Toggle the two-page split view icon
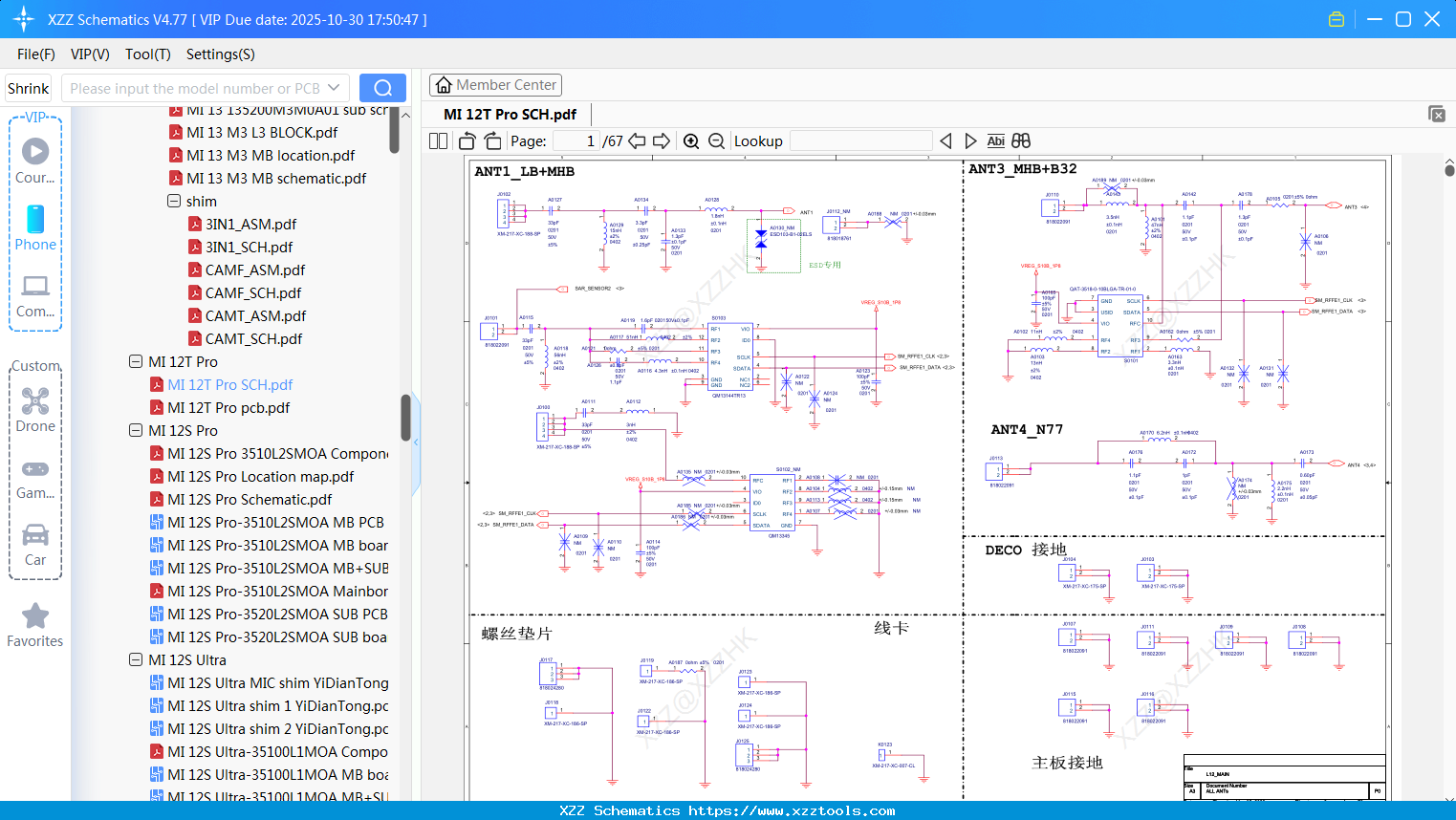This screenshot has height=820, width=1456. click(x=439, y=141)
